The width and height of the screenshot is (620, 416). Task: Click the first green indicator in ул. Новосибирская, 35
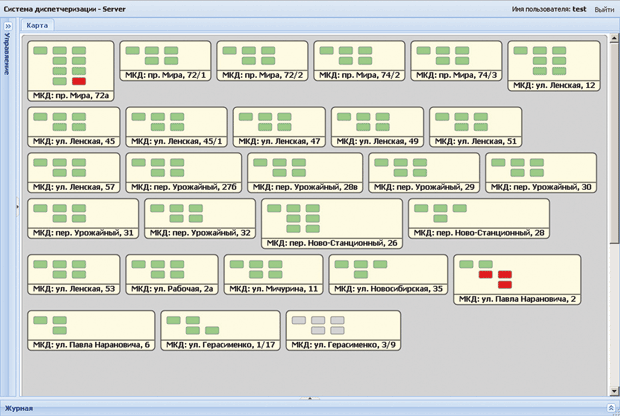click(341, 264)
